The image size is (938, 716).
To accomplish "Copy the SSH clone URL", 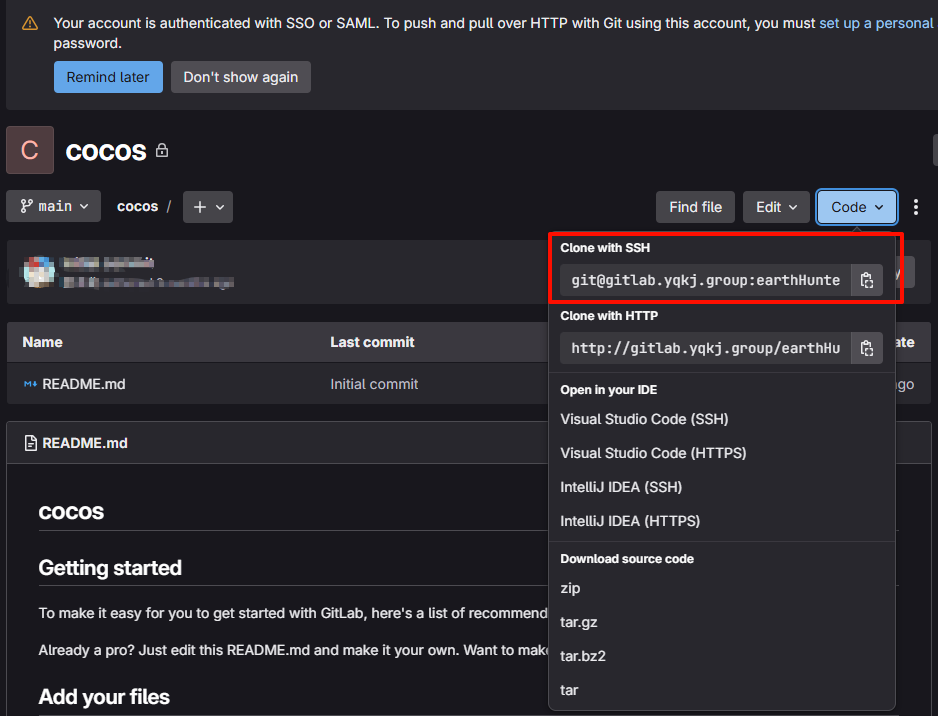I will click(x=866, y=280).
